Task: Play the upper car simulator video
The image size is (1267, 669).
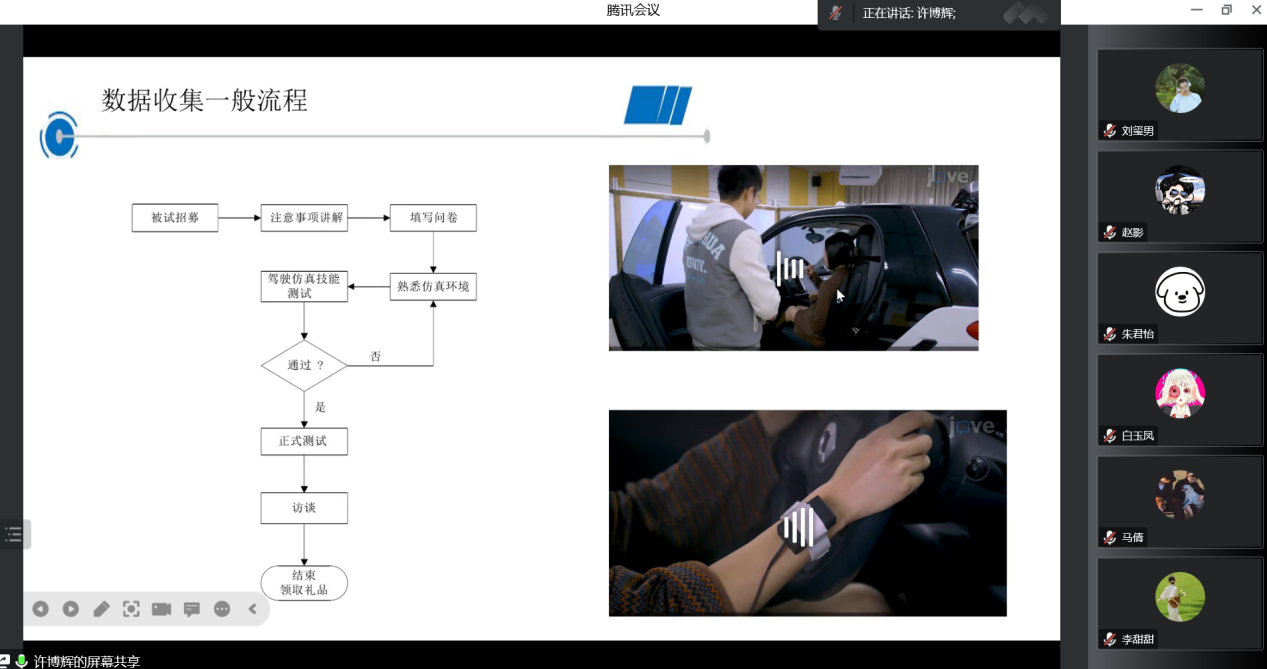Action: point(792,268)
